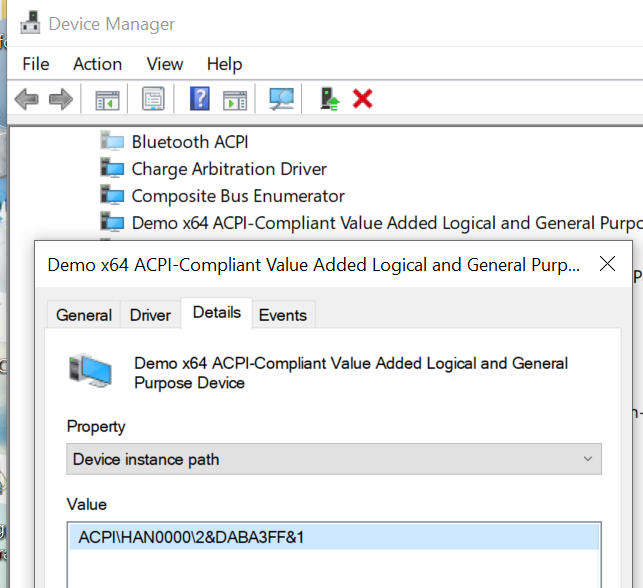Click the Update device driver icon
Screen dimensions: 643x588
[330, 99]
